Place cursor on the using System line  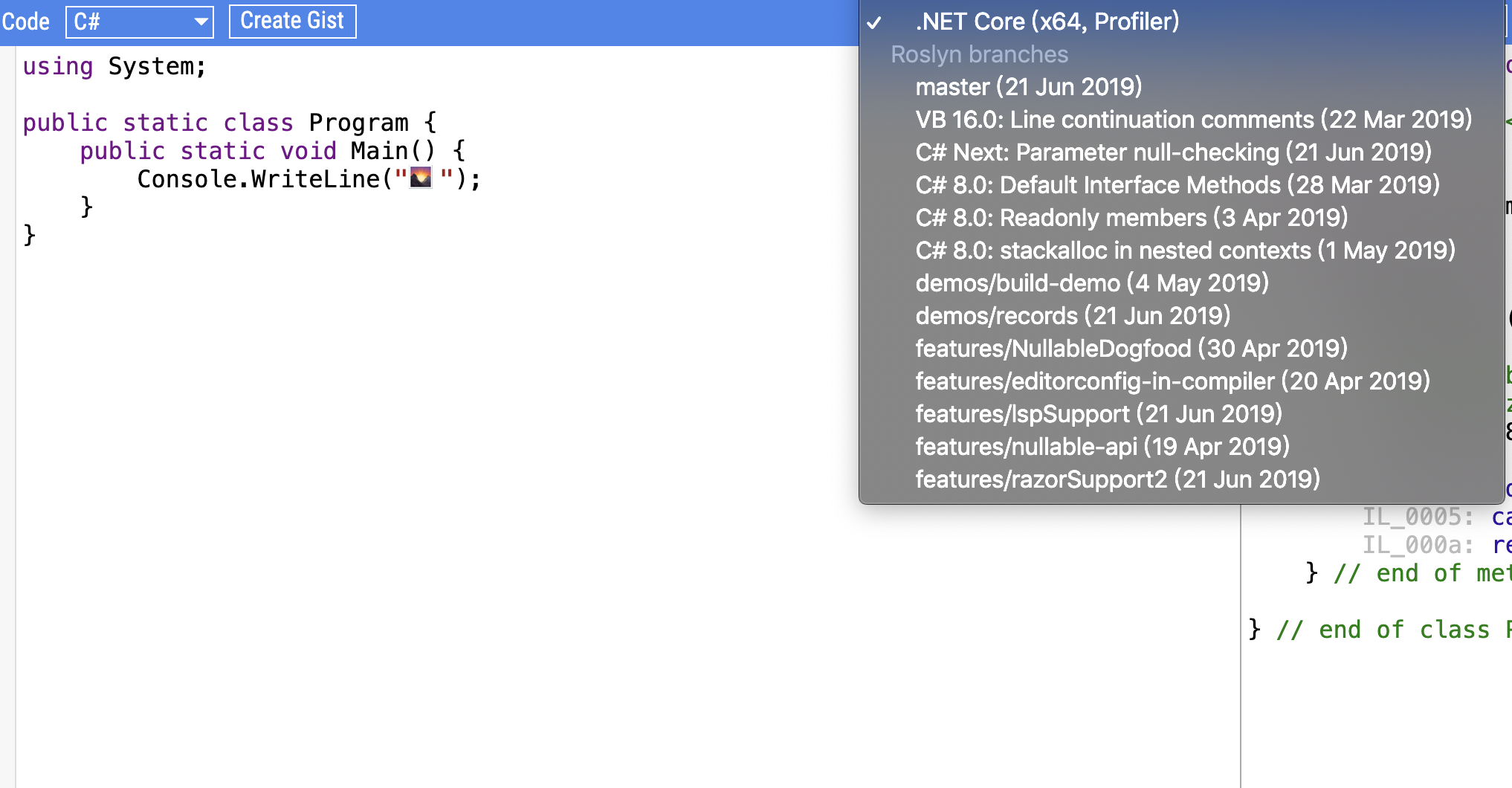point(114,66)
